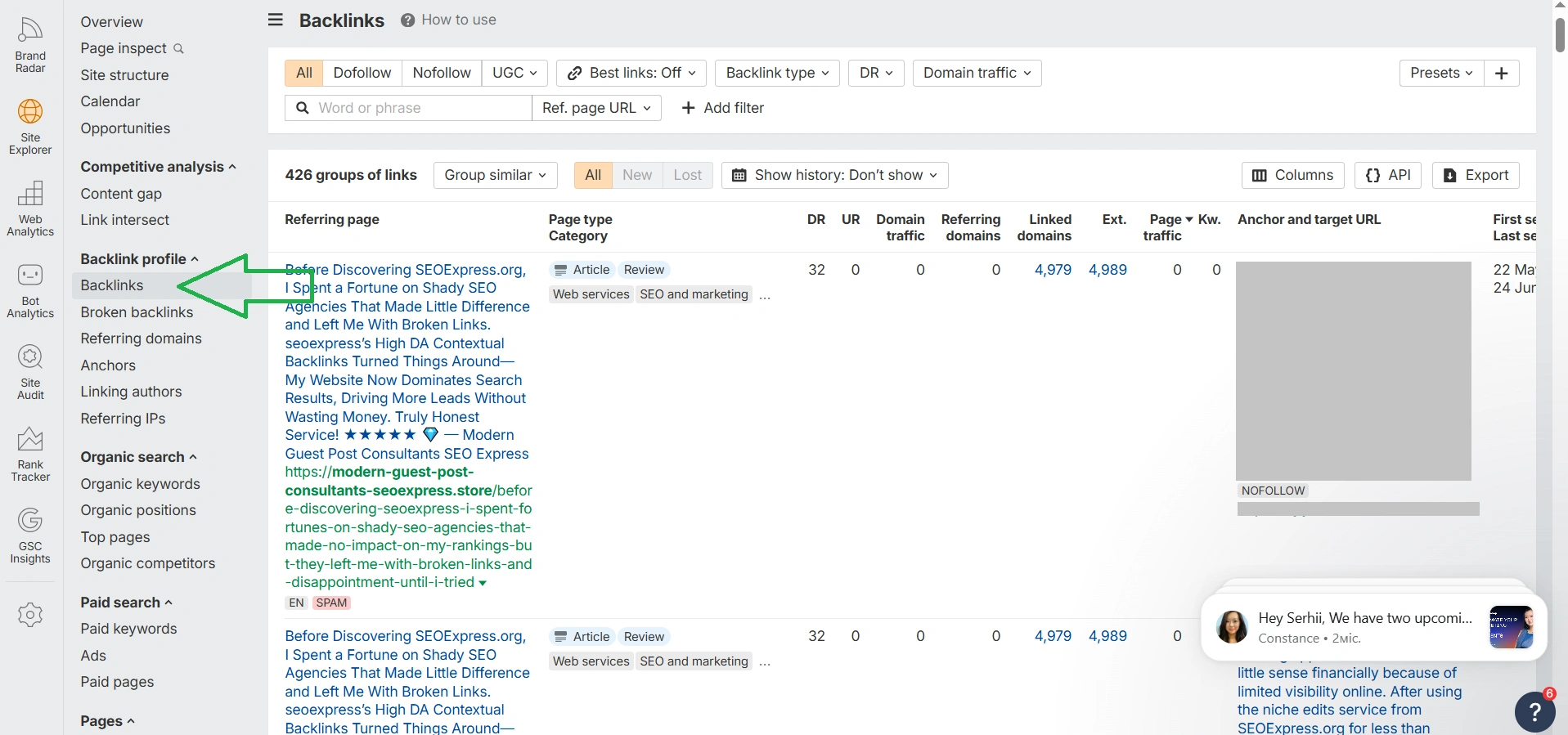
Task: Go to Overview in sidebar
Action: coord(112,22)
